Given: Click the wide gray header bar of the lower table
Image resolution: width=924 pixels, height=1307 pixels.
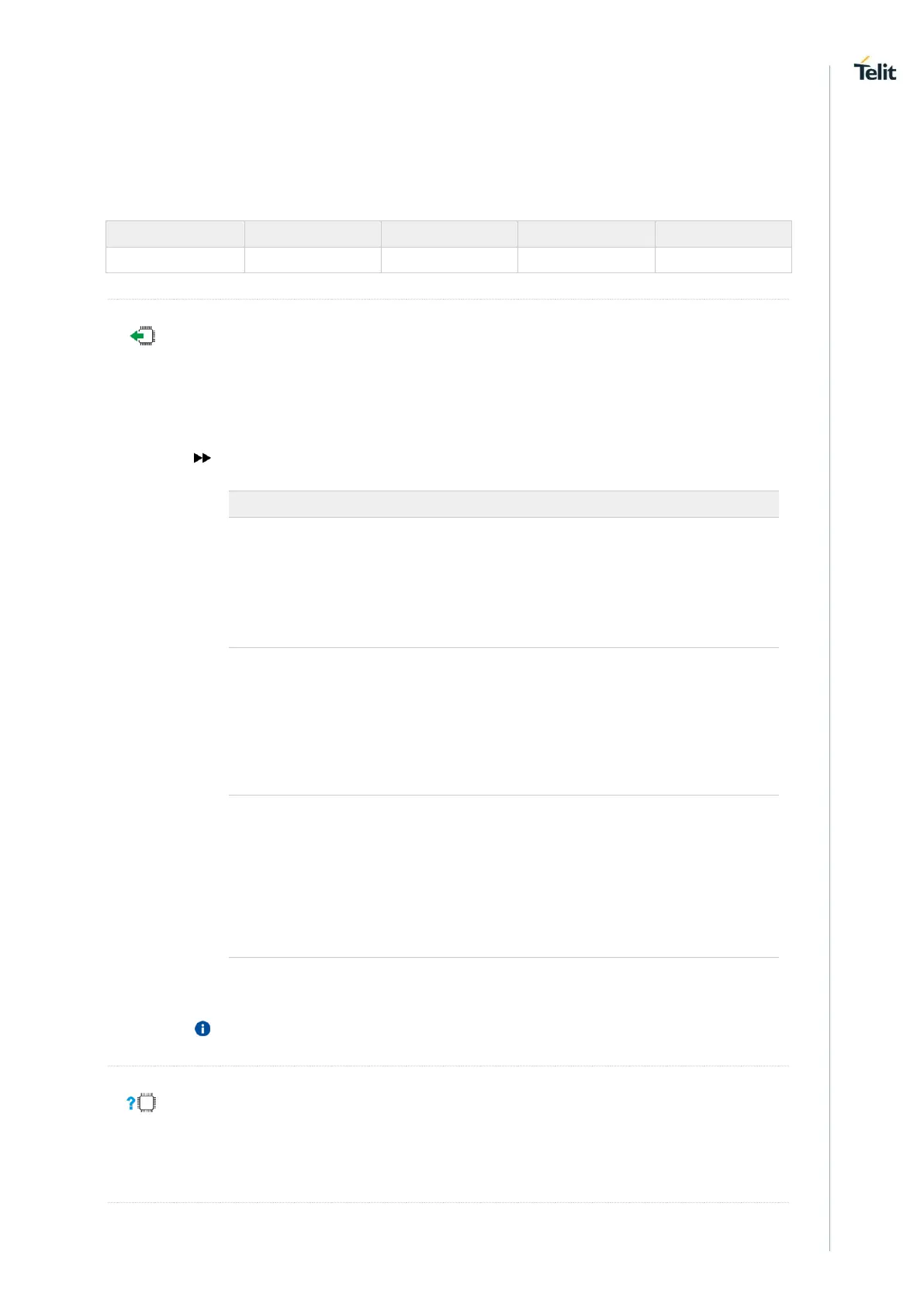Looking at the screenshot, I should (504, 504).
